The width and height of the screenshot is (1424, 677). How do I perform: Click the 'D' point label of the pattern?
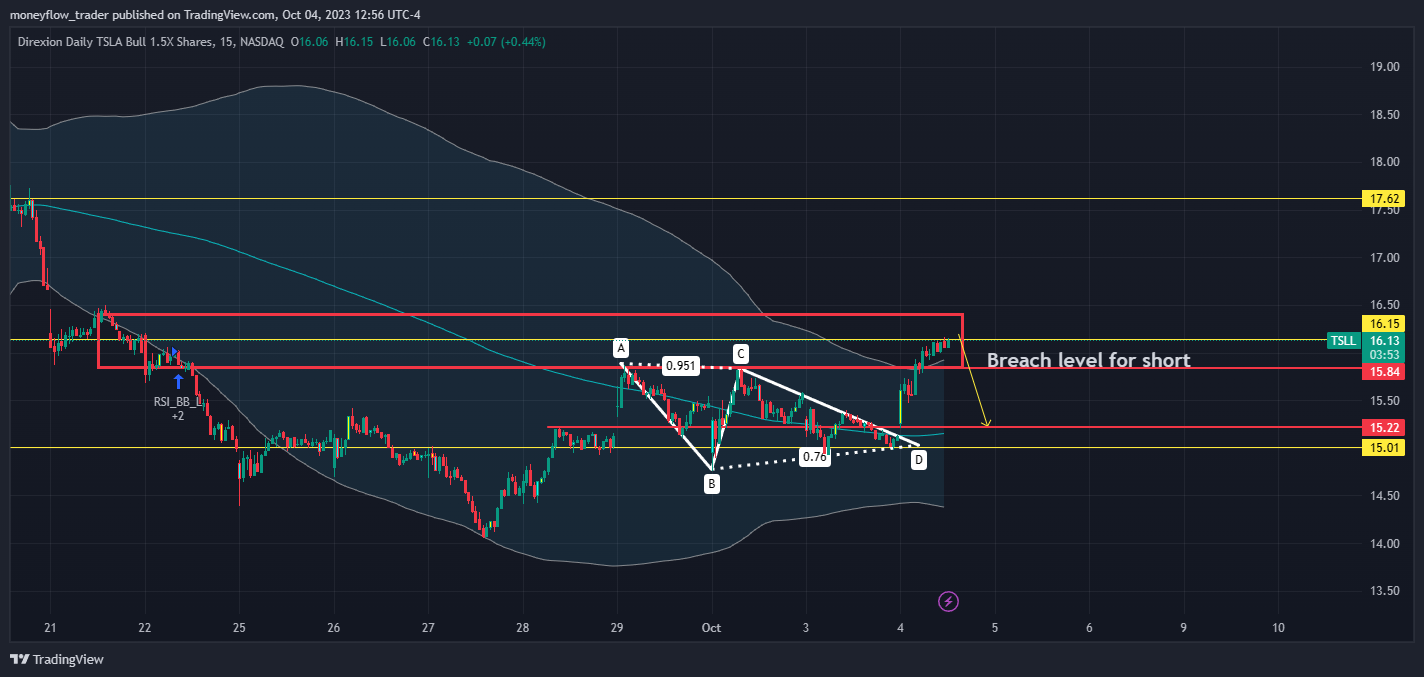point(918,460)
